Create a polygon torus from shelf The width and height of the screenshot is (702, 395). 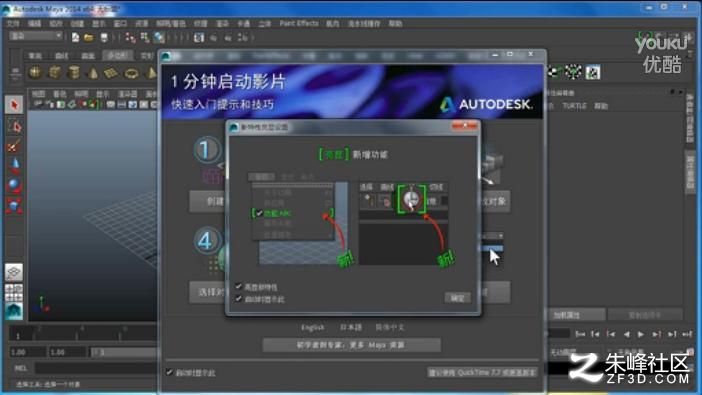point(132,73)
